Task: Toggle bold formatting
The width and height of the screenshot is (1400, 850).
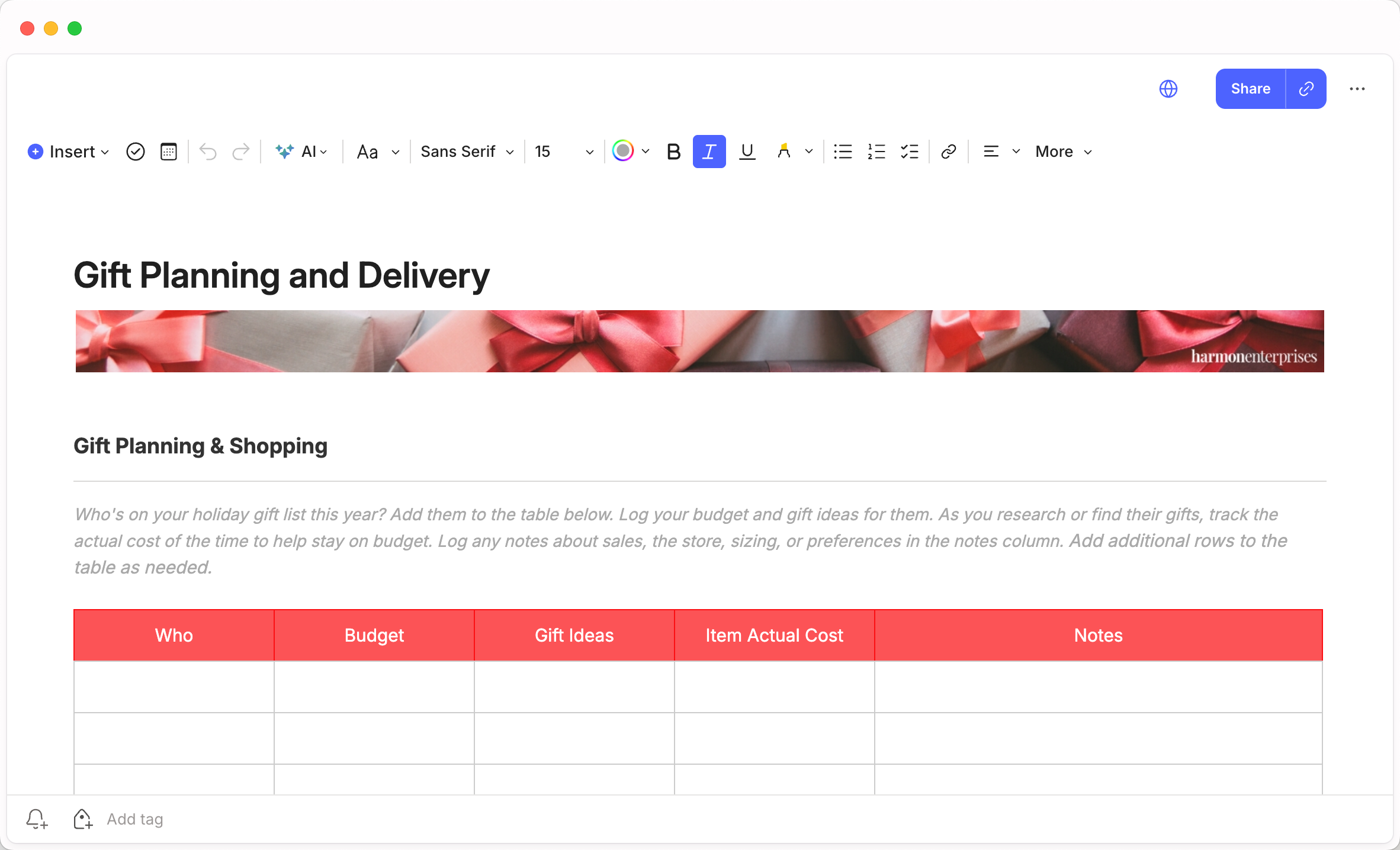Action: pyautogui.click(x=673, y=152)
